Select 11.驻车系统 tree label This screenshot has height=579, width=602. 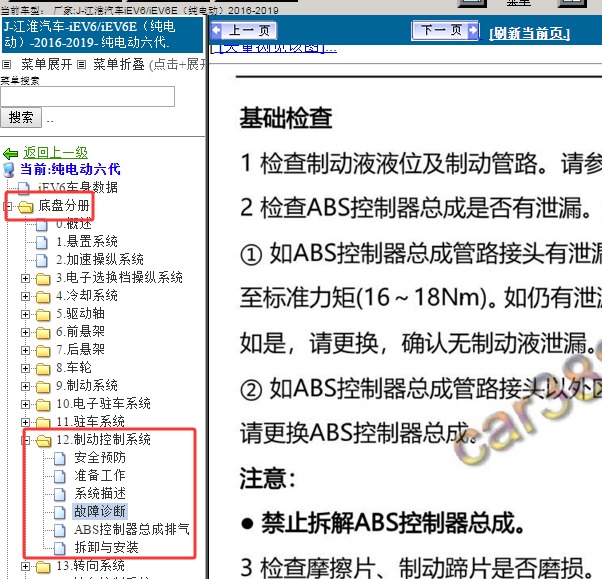pos(90,422)
